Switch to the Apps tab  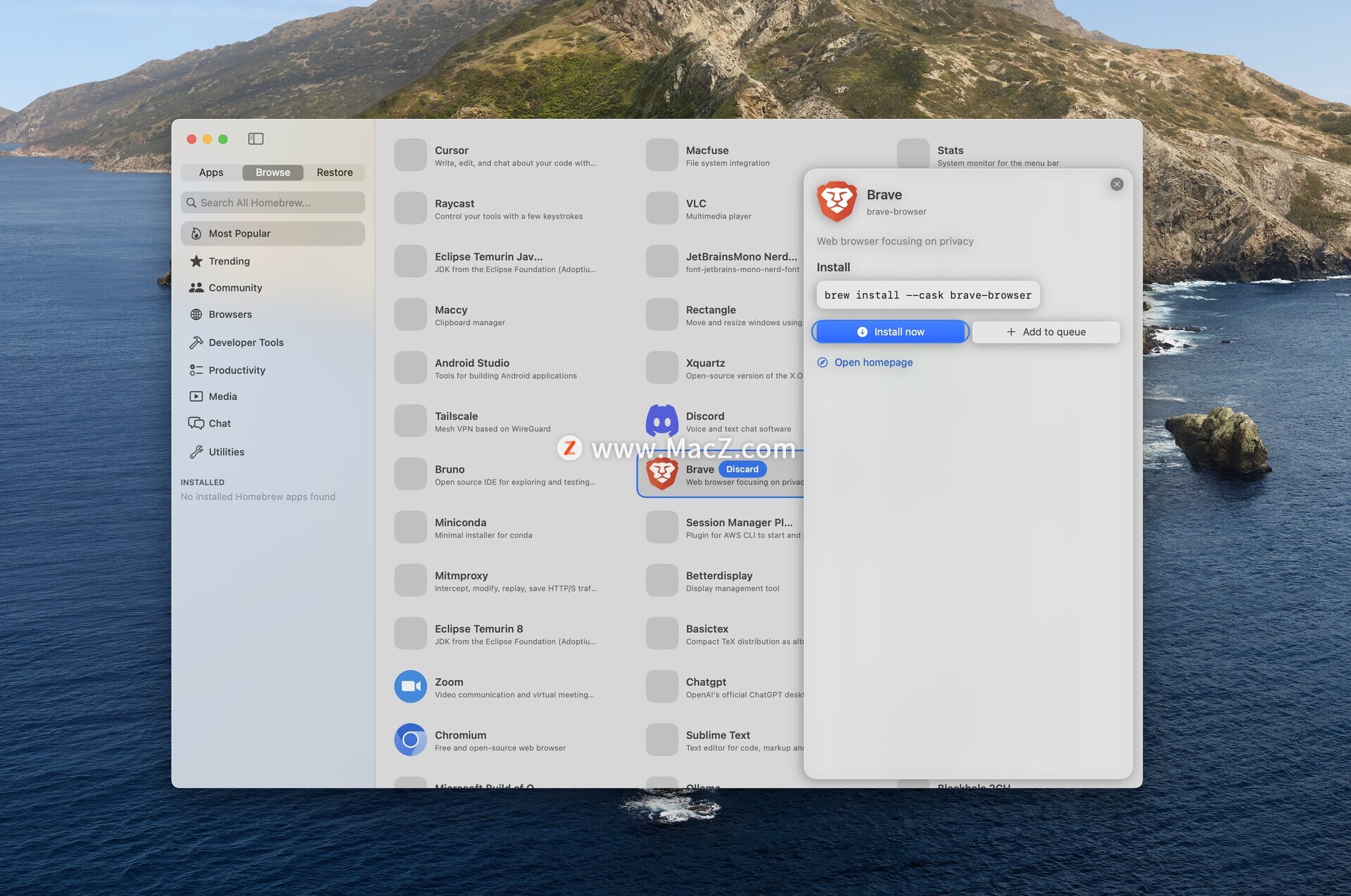pos(211,172)
